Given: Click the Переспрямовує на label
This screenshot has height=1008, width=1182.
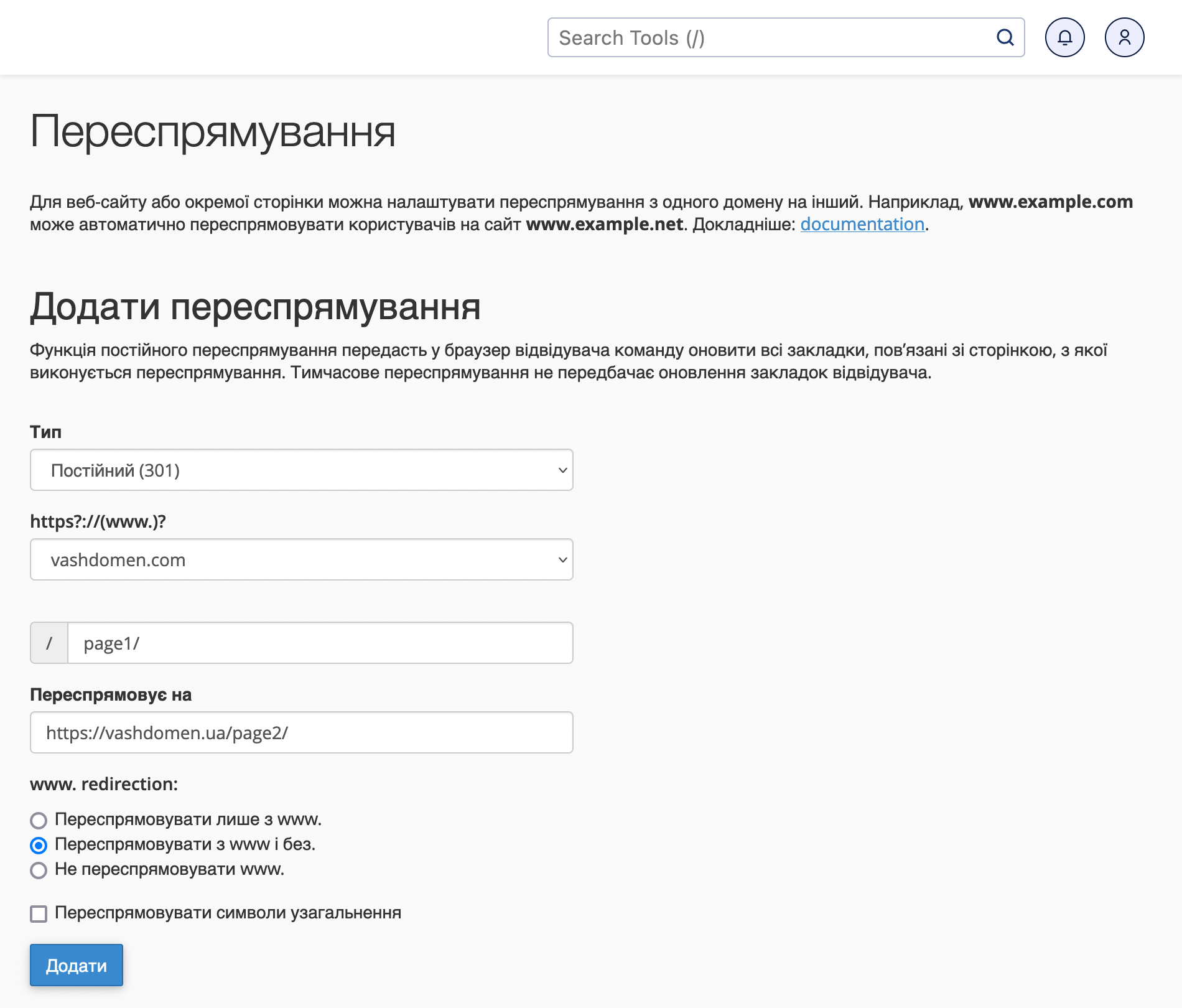Looking at the screenshot, I should [111, 694].
